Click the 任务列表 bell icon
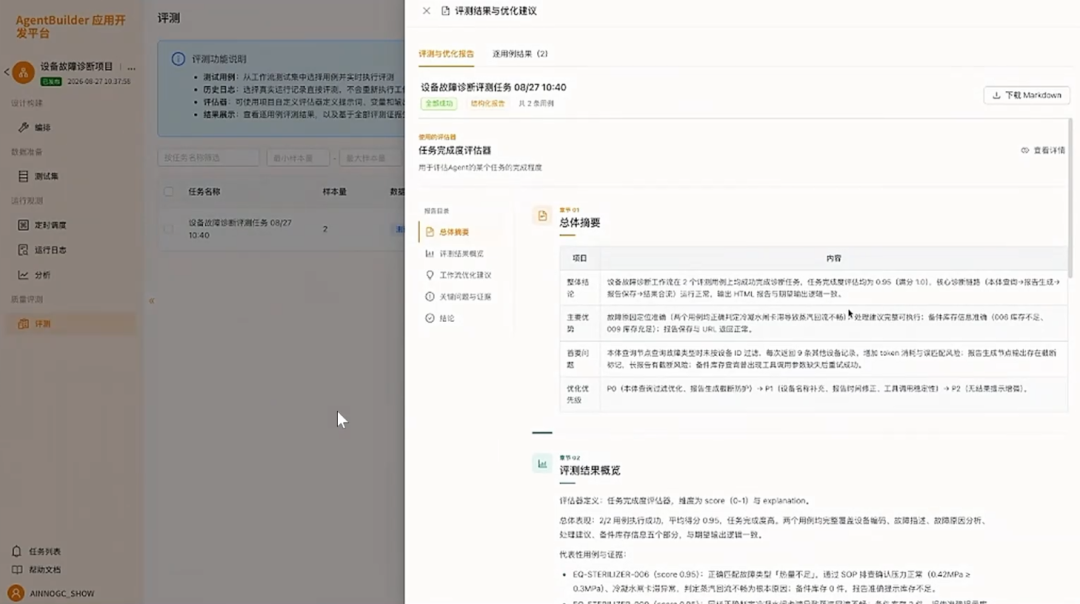The height and width of the screenshot is (604, 1080). click(17, 551)
